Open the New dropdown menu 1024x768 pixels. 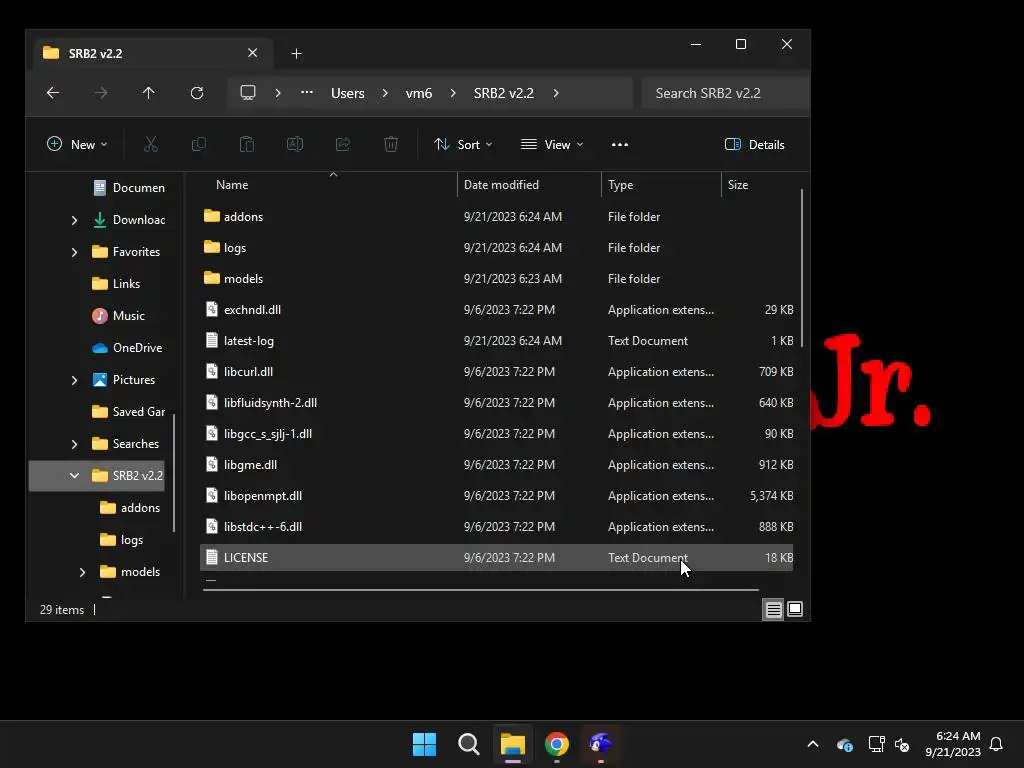tap(77, 144)
